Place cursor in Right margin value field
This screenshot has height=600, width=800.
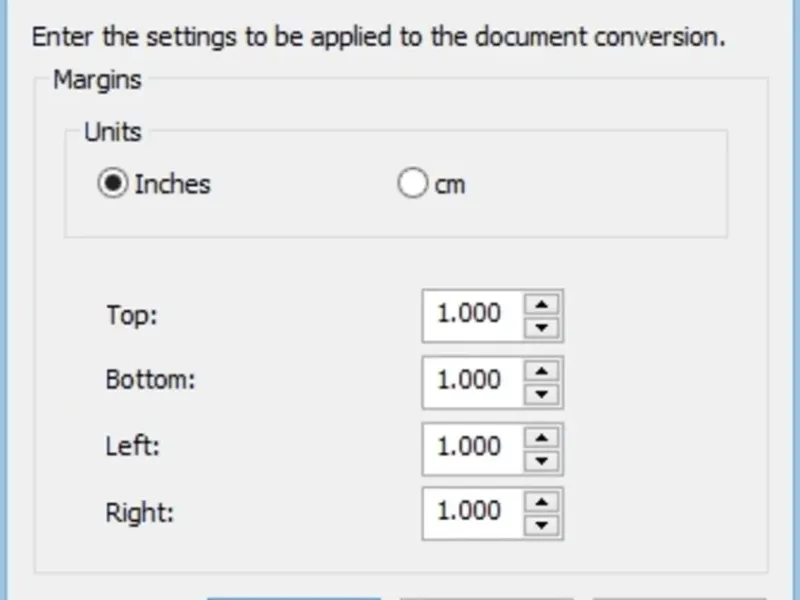[472, 513]
